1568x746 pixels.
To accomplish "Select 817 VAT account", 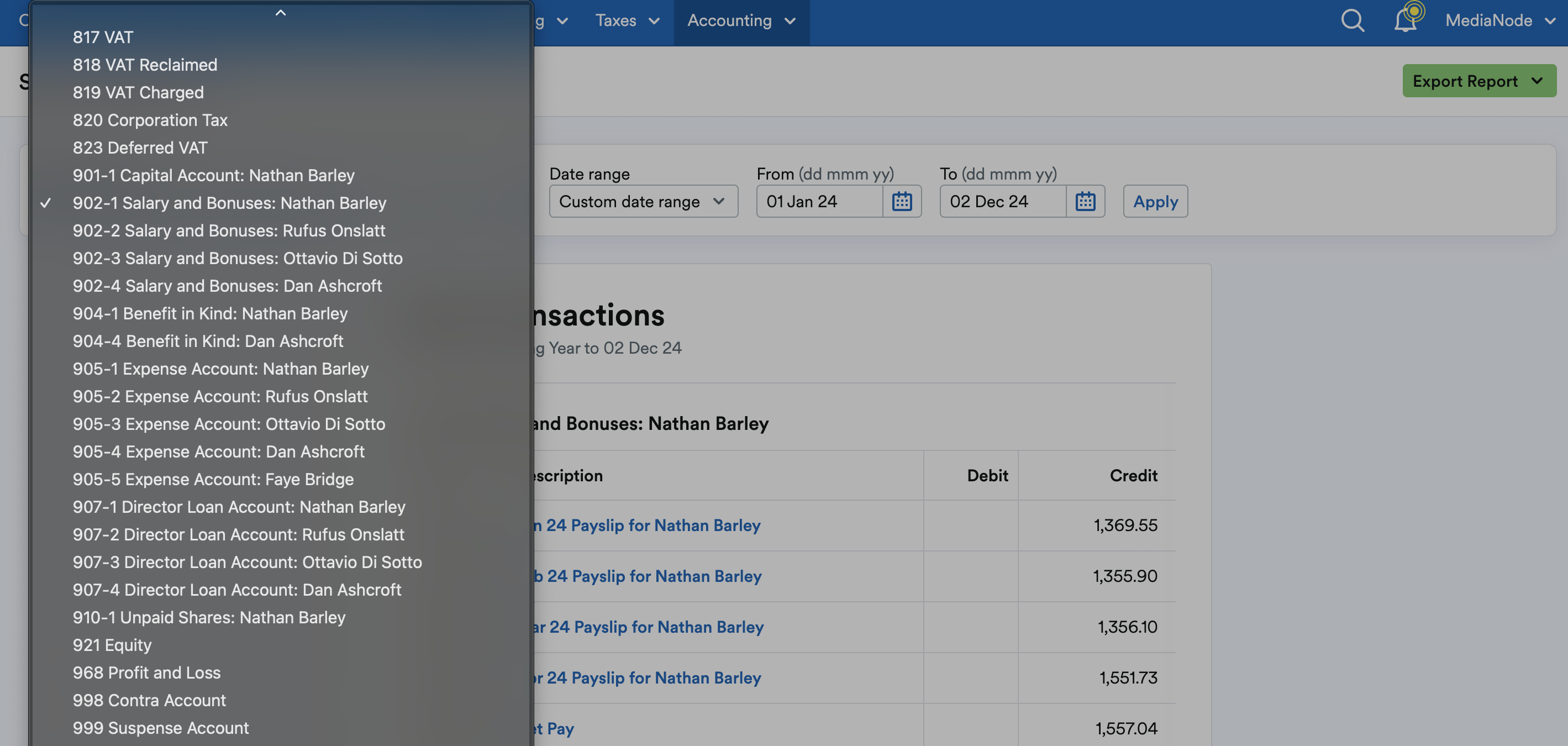I will 281,37.
